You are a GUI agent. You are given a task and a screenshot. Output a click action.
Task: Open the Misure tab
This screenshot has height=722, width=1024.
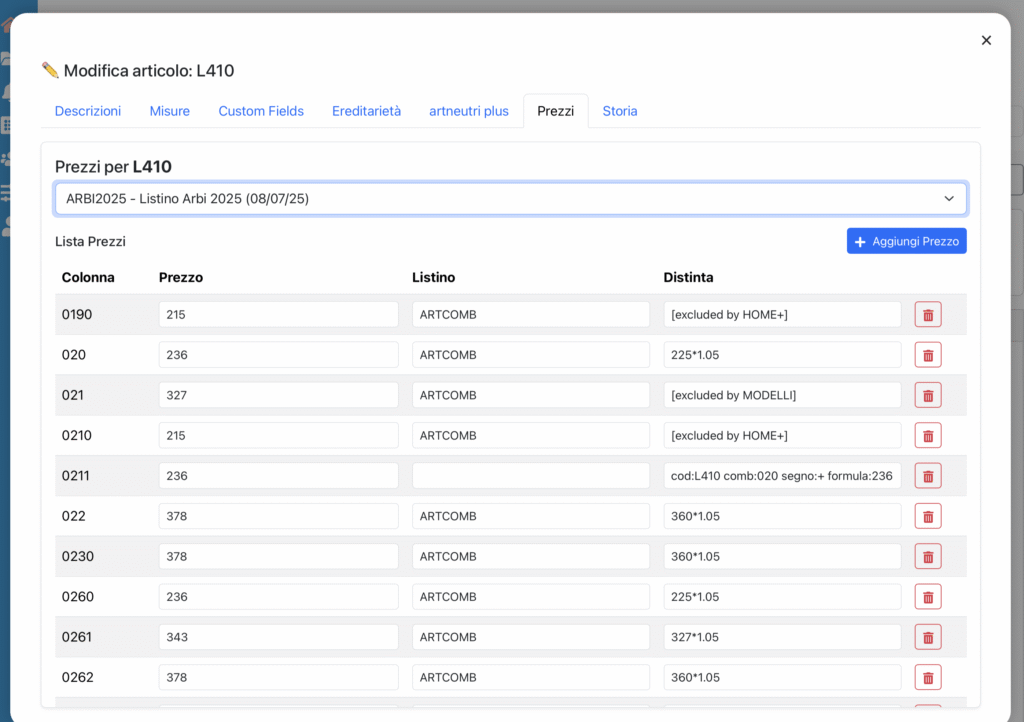[x=170, y=111]
